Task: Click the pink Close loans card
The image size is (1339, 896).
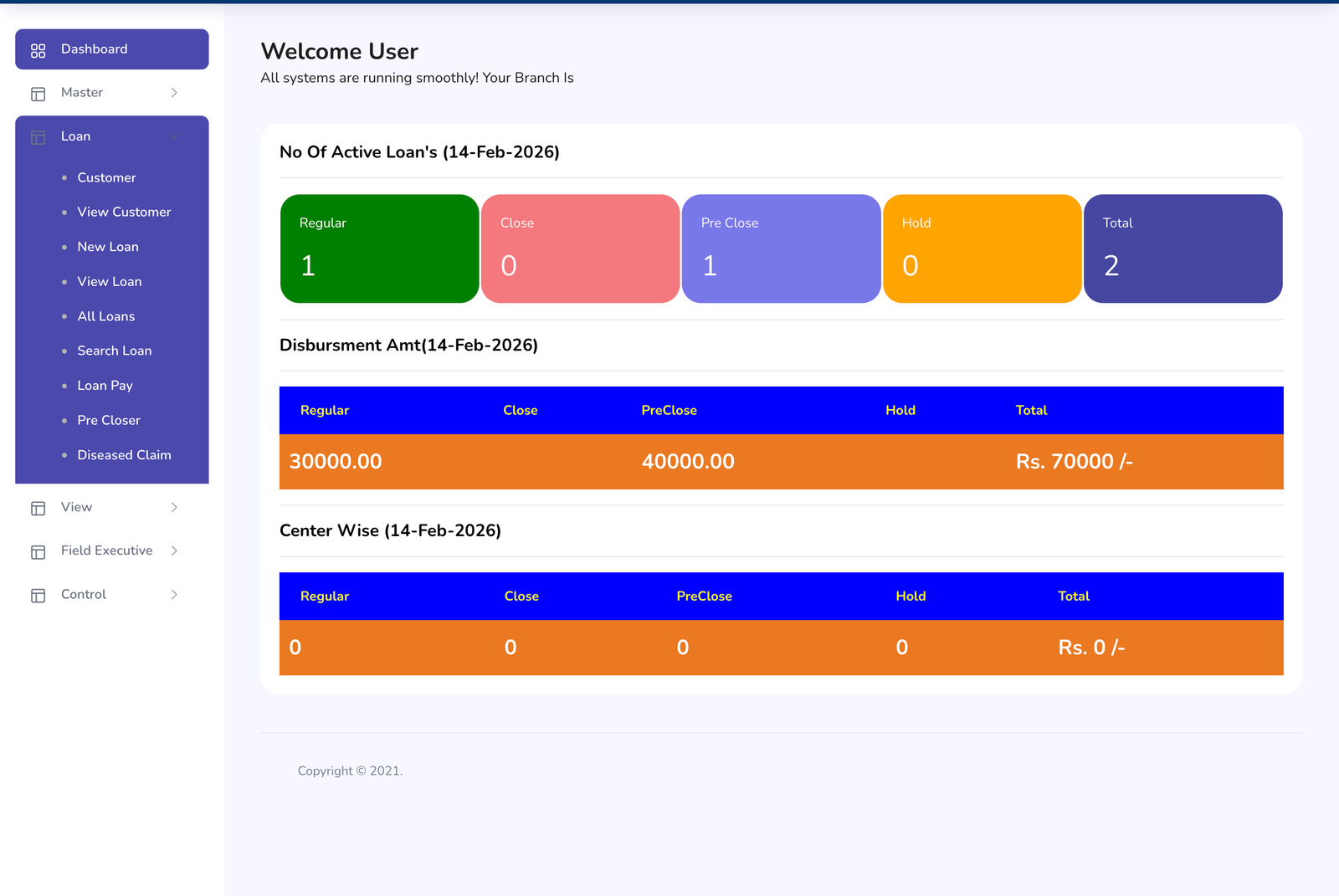Action: (581, 248)
